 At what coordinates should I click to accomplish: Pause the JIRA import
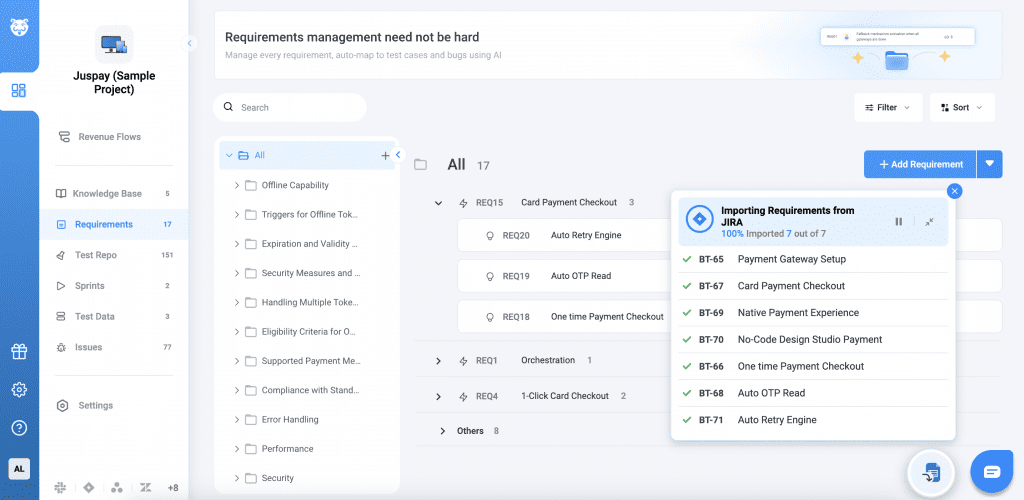[898, 222]
